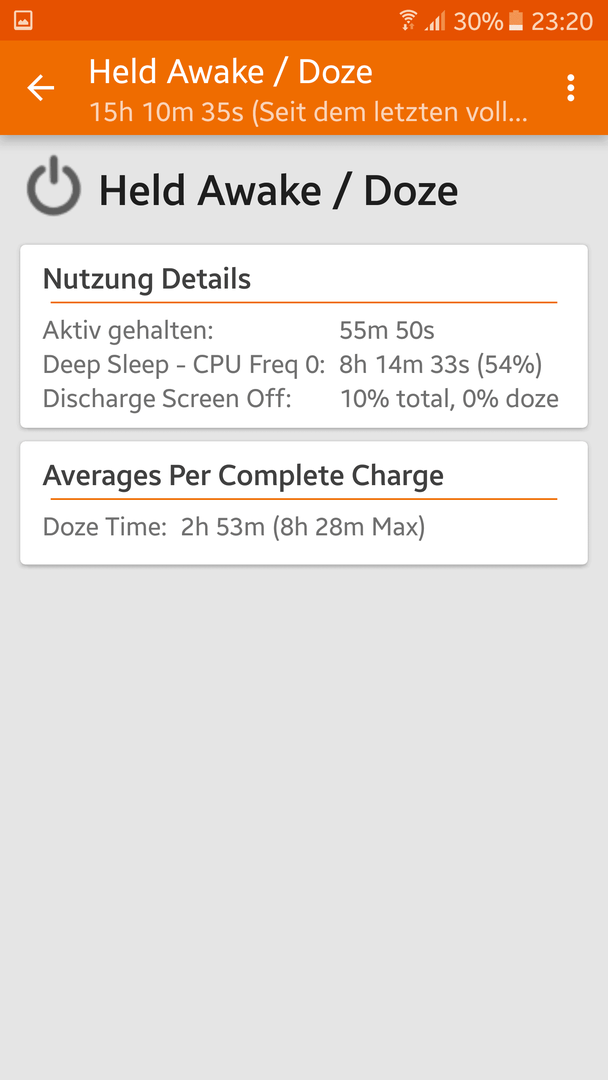This screenshot has height=1080, width=608.
Task: Tap the large Held Awake / Doze heading
Action: 278,191
